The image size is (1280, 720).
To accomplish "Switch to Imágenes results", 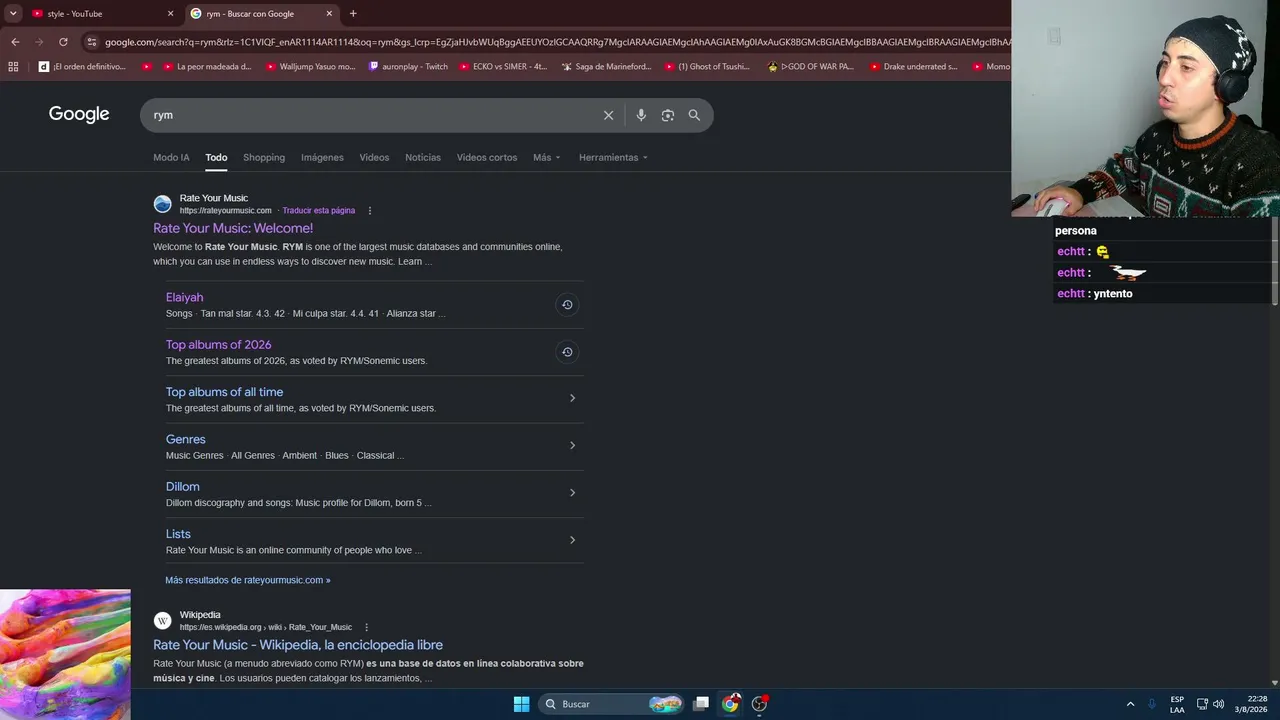I will (x=322, y=158).
